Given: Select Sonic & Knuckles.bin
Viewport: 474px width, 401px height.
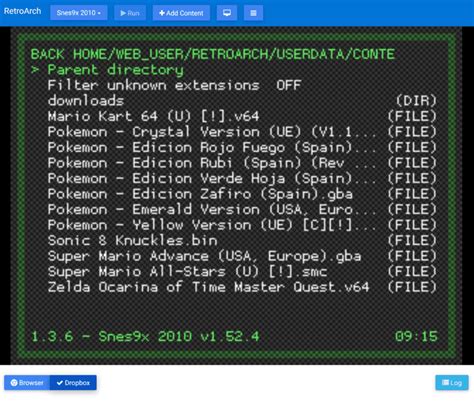Looking at the screenshot, I should click(242, 241).
